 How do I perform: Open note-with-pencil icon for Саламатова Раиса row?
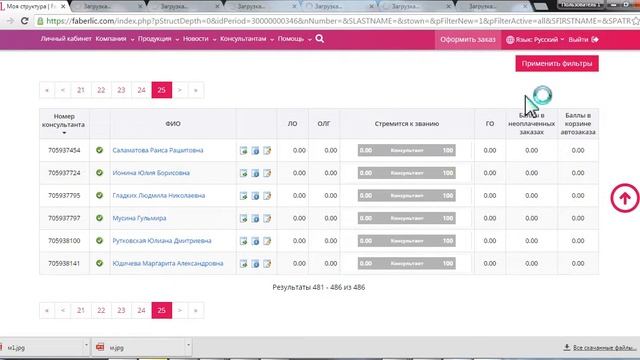click(x=267, y=151)
